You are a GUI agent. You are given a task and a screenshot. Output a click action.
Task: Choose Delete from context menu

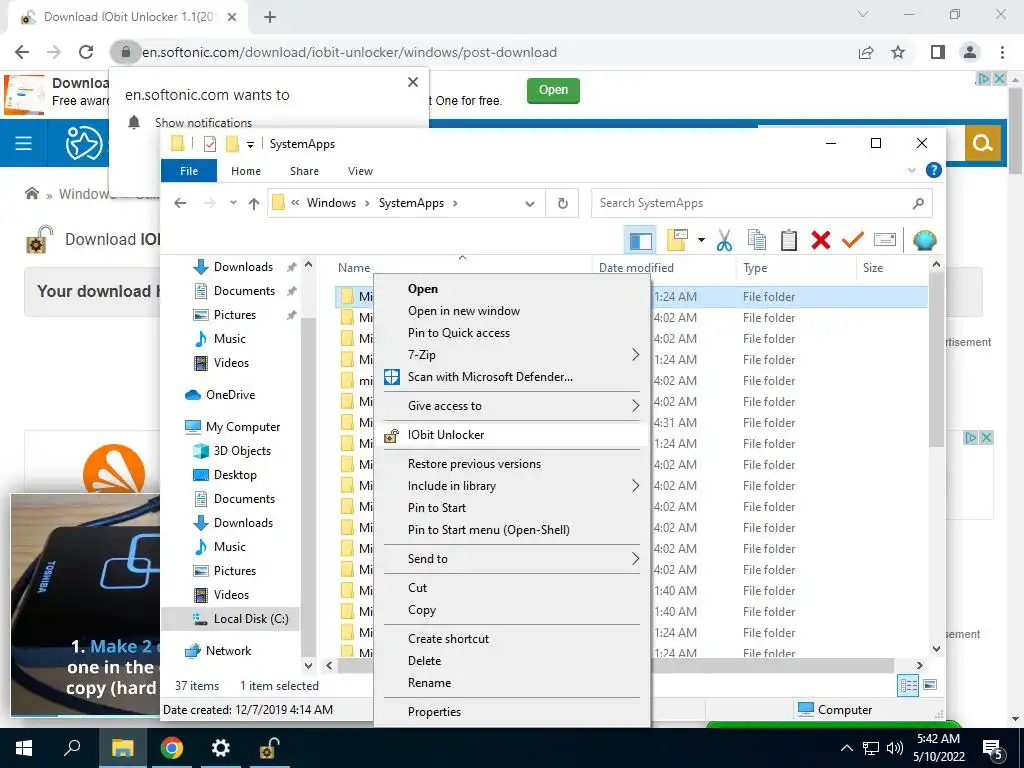click(x=513, y=661)
